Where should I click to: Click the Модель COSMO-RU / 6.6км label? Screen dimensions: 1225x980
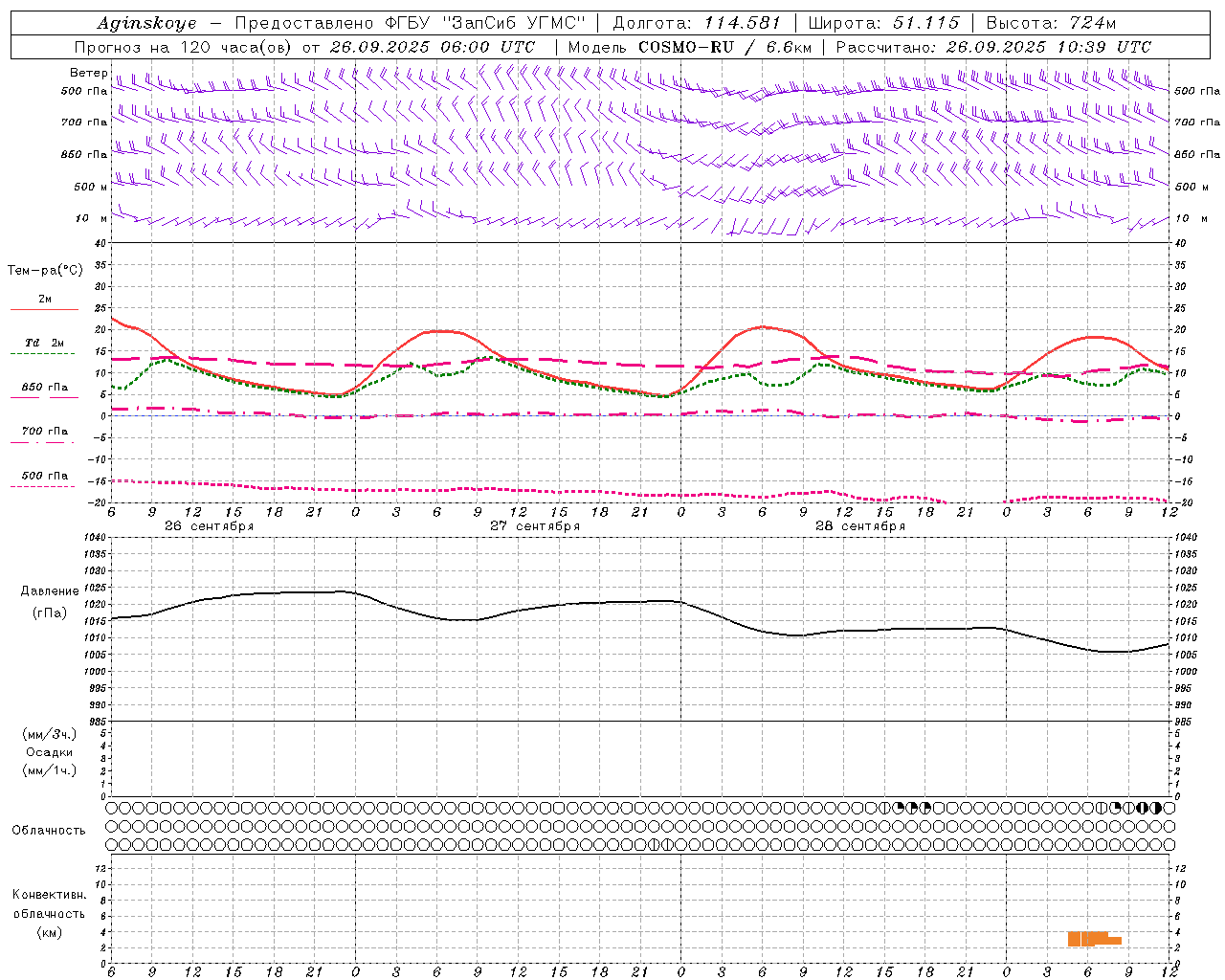689,47
